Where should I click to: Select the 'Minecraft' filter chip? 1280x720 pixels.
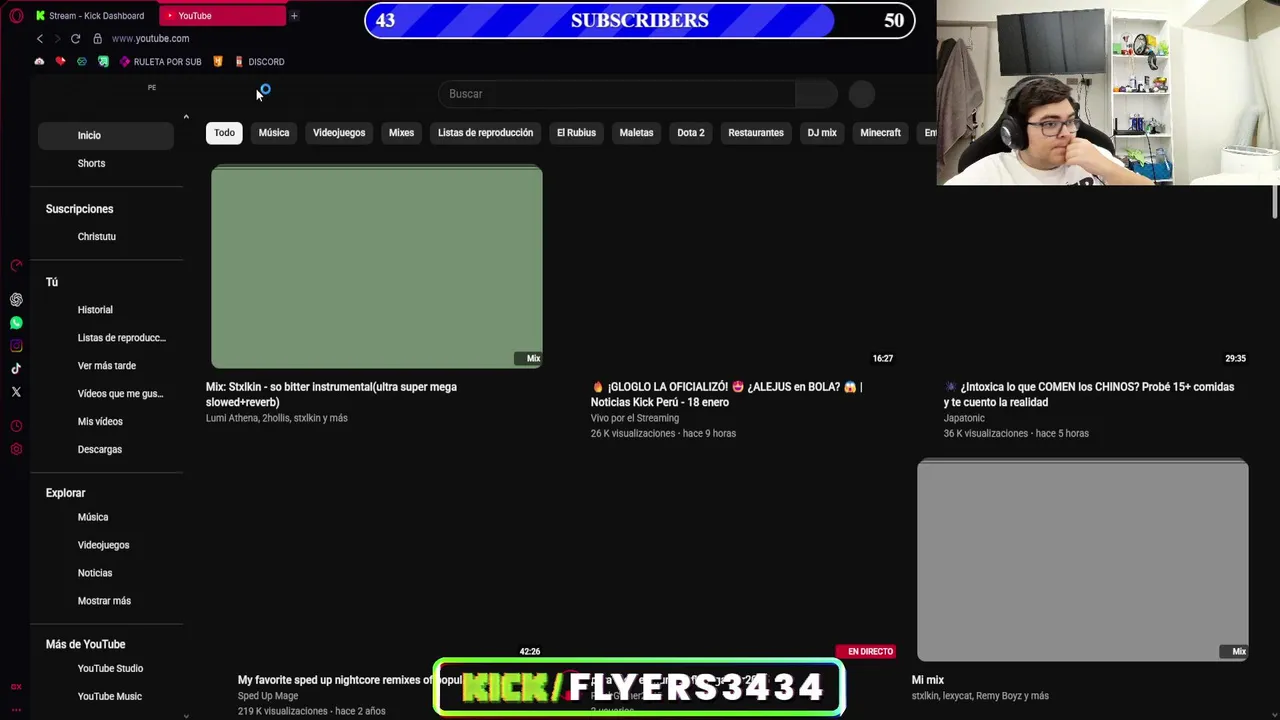click(x=880, y=133)
